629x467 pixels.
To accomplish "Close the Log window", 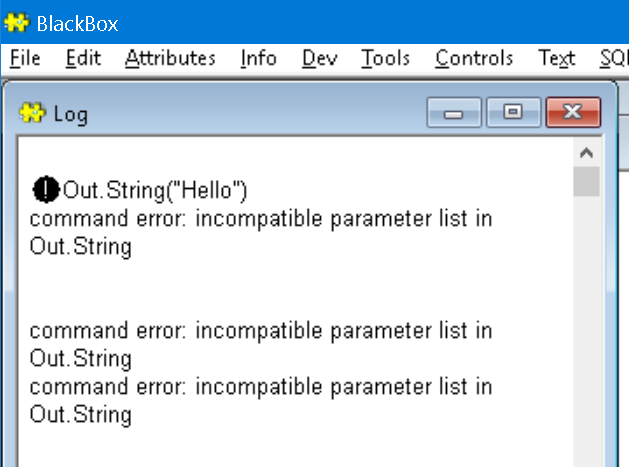I will [x=573, y=113].
